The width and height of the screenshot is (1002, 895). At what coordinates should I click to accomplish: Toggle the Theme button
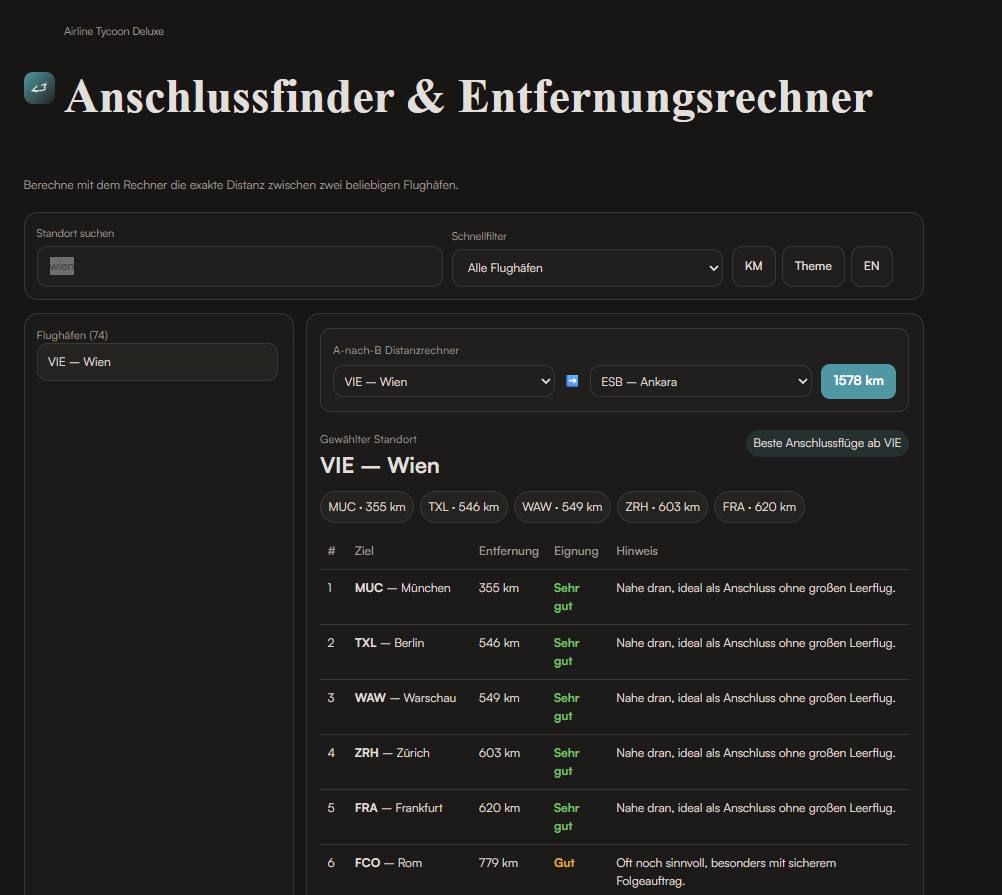(813, 266)
